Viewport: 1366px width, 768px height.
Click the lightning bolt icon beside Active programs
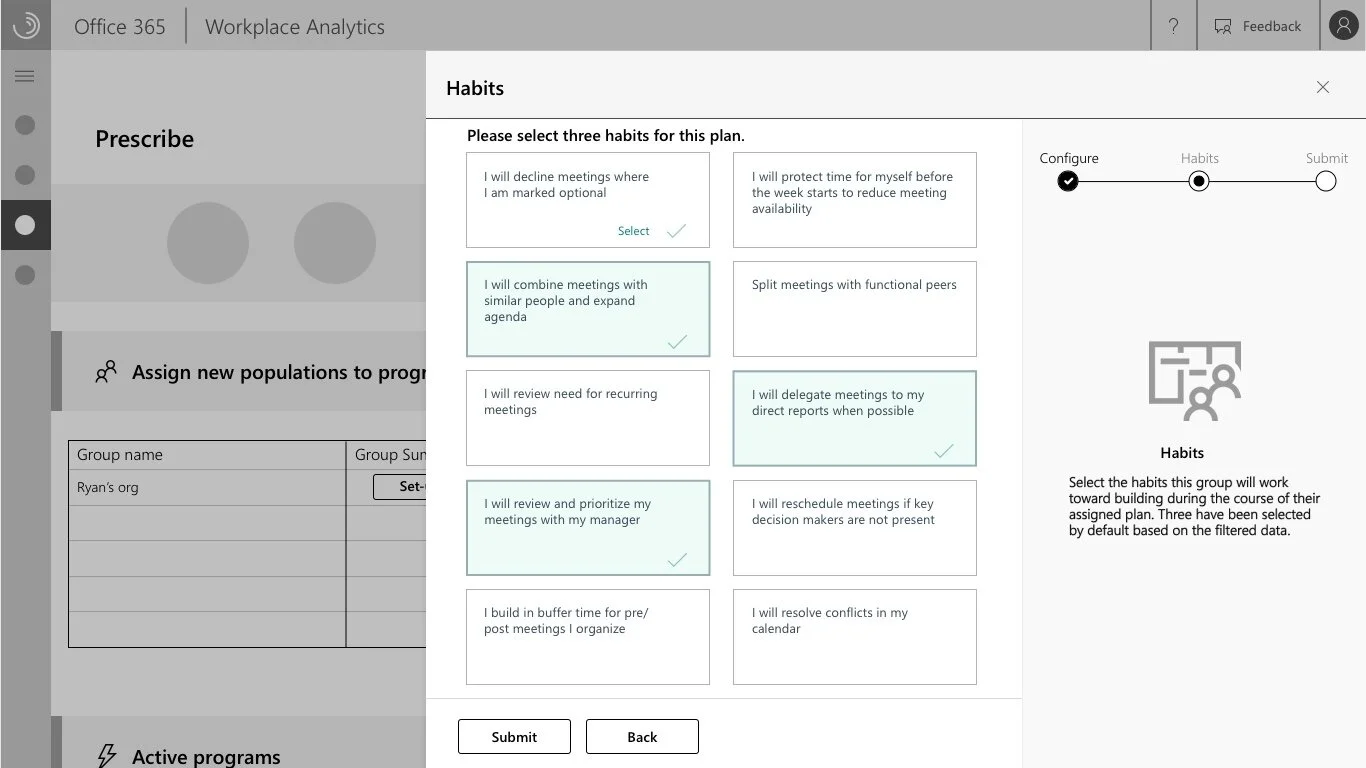click(x=106, y=756)
